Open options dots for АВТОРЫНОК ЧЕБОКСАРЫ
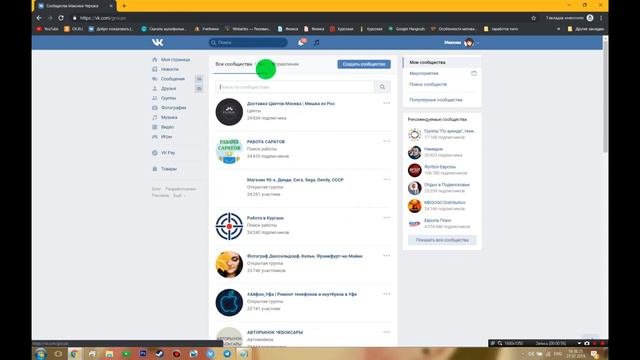 (x=387, y=332)
